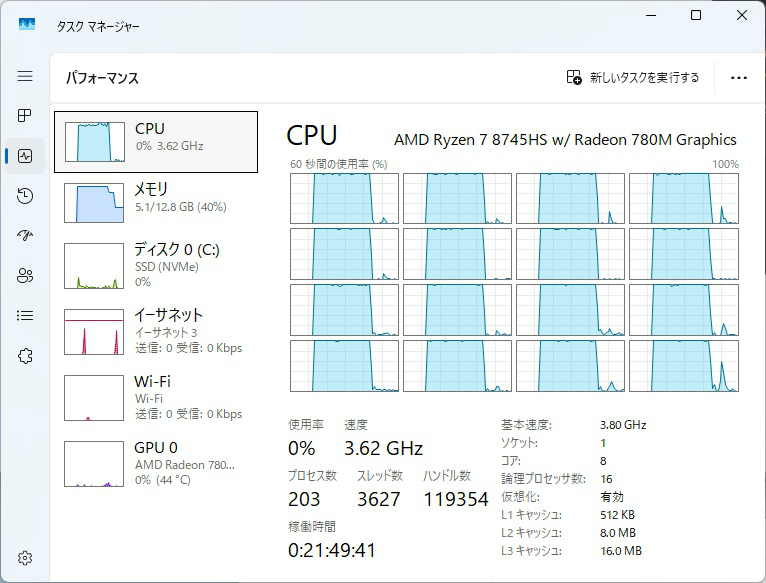Click the 60 秒間の使用率 (%) label
766x583 pixels.
[x=339, y=164]
